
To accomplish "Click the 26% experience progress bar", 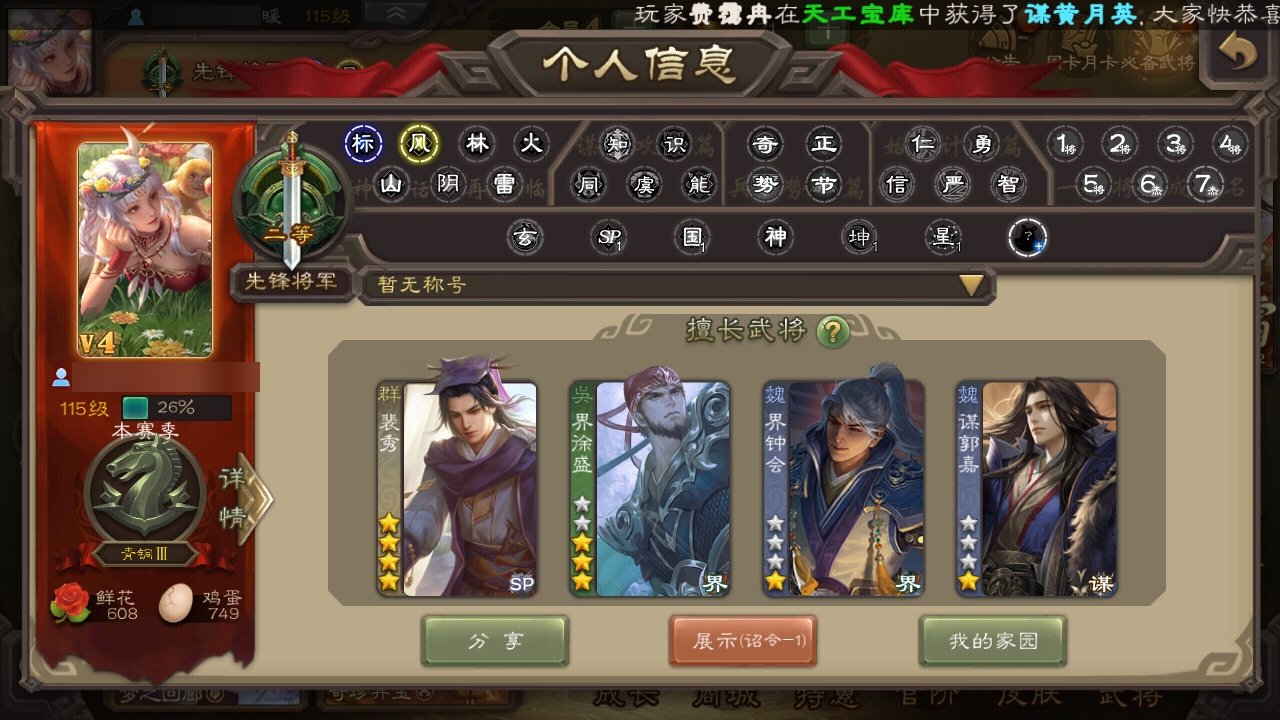I will [176, 408].
